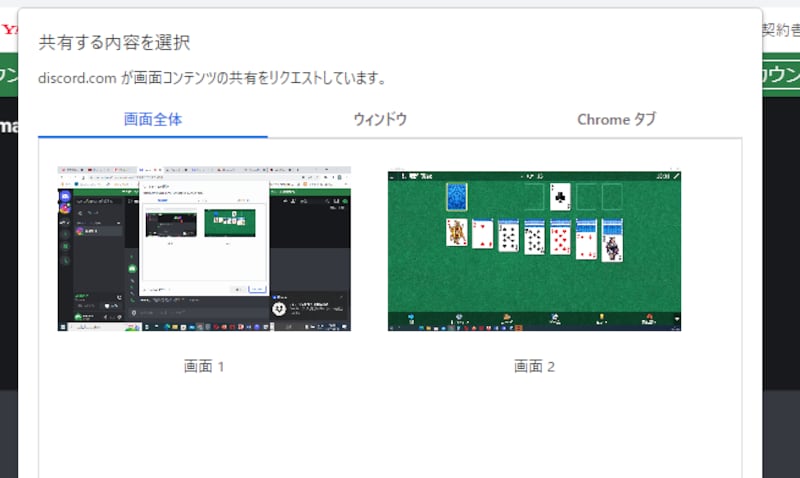Screen dimensions: 800x478
Task: Click the red Y logo behind dialog
Action: pyautogui.click(x=9, y=30)
